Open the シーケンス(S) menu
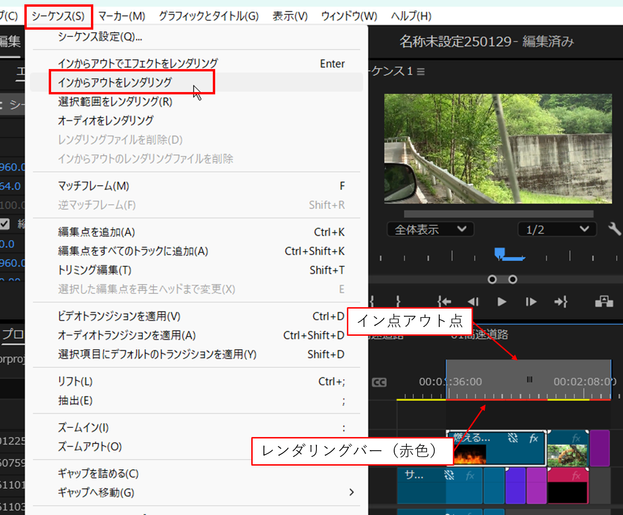 coord(58,16)
